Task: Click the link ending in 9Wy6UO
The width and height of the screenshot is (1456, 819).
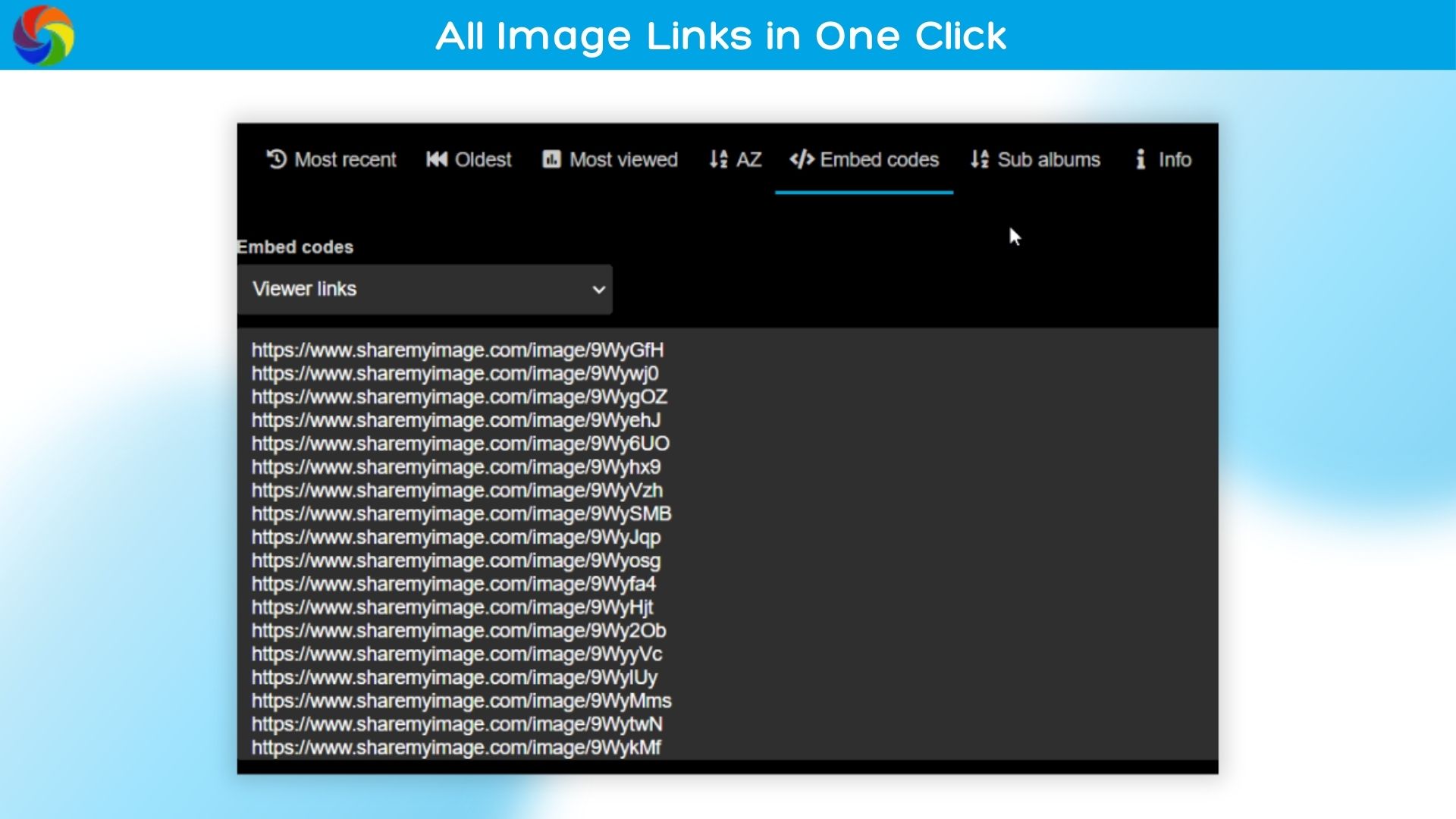Action: click(460, 444)
